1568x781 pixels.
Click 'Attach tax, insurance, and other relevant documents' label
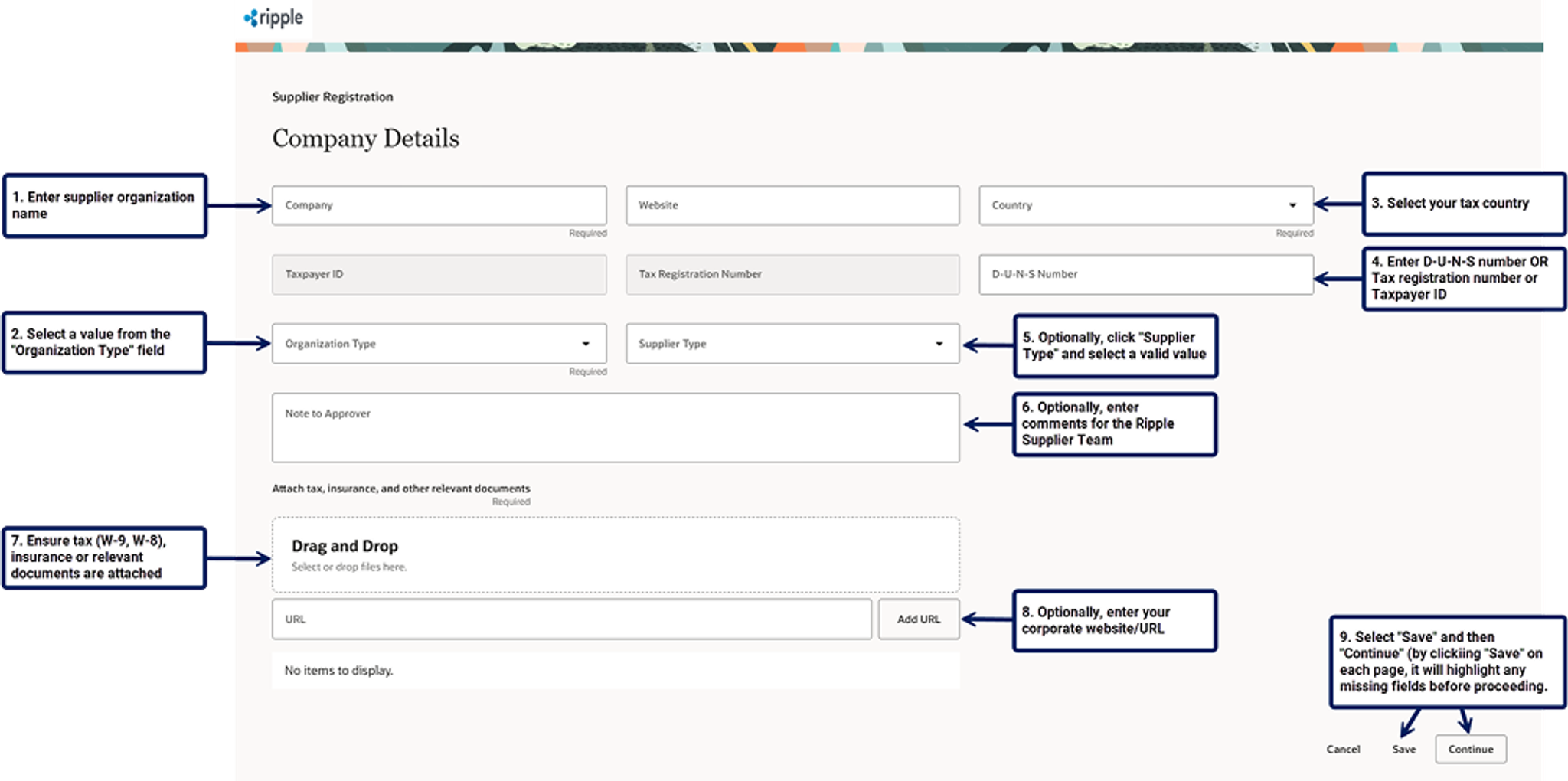(x=401, y=488)
